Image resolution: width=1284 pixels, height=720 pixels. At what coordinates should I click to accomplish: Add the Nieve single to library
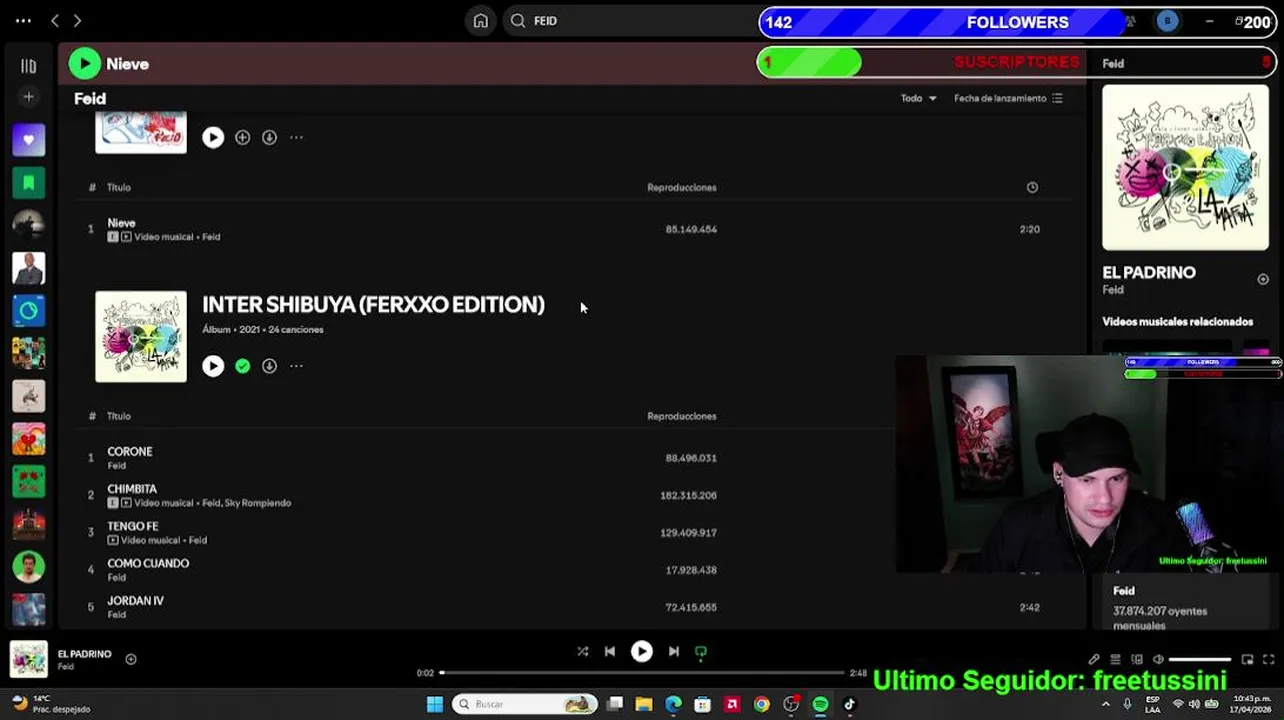pos(242,138)
